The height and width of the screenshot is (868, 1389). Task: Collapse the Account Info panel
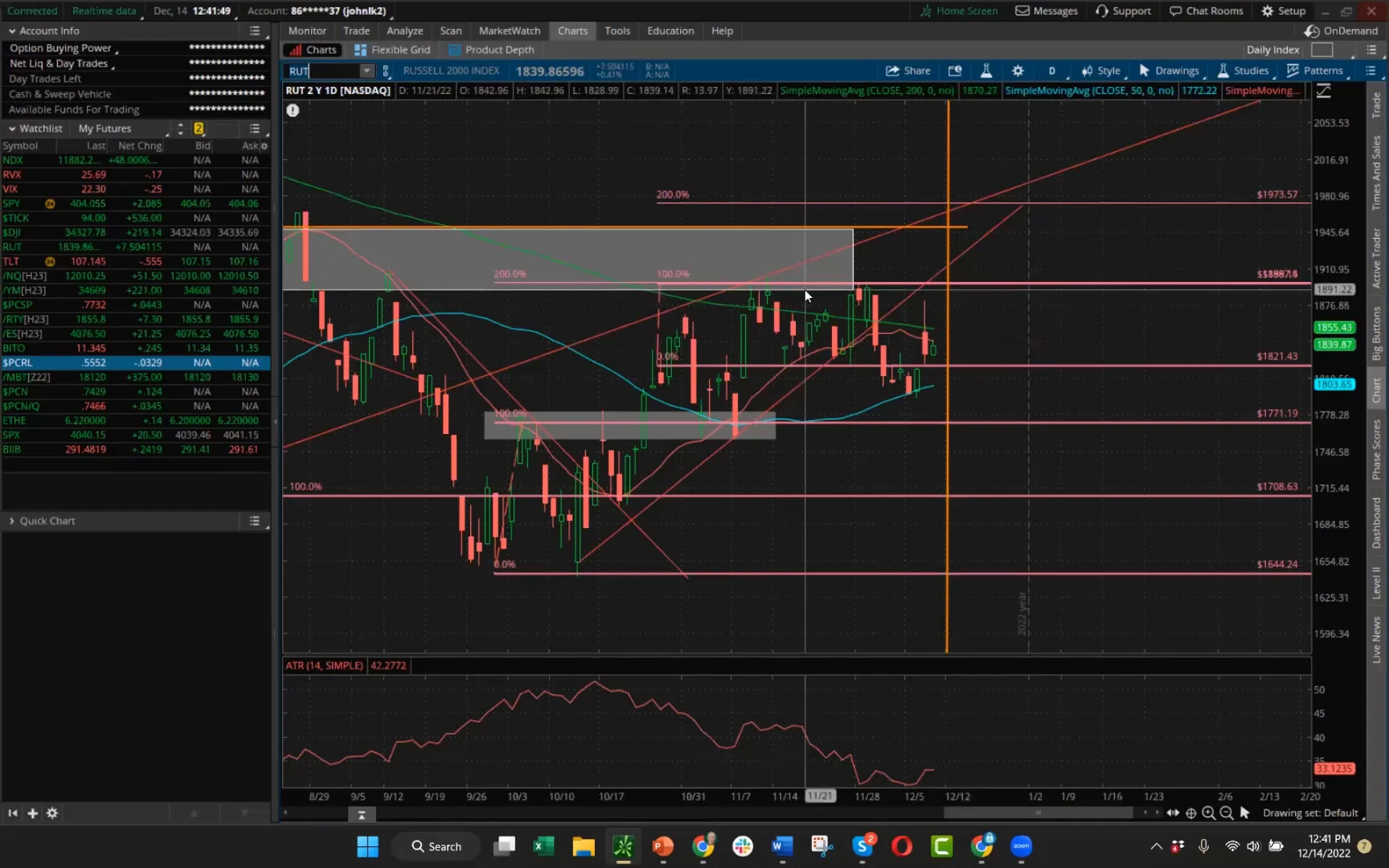tap(12, 31)
